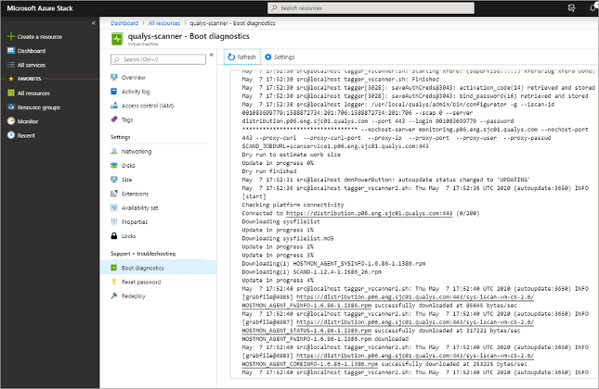Open the HOSTMON_AGENT_COREINFO rpm link
Screen dimensions: 599x389
click(x=310, y=364)
